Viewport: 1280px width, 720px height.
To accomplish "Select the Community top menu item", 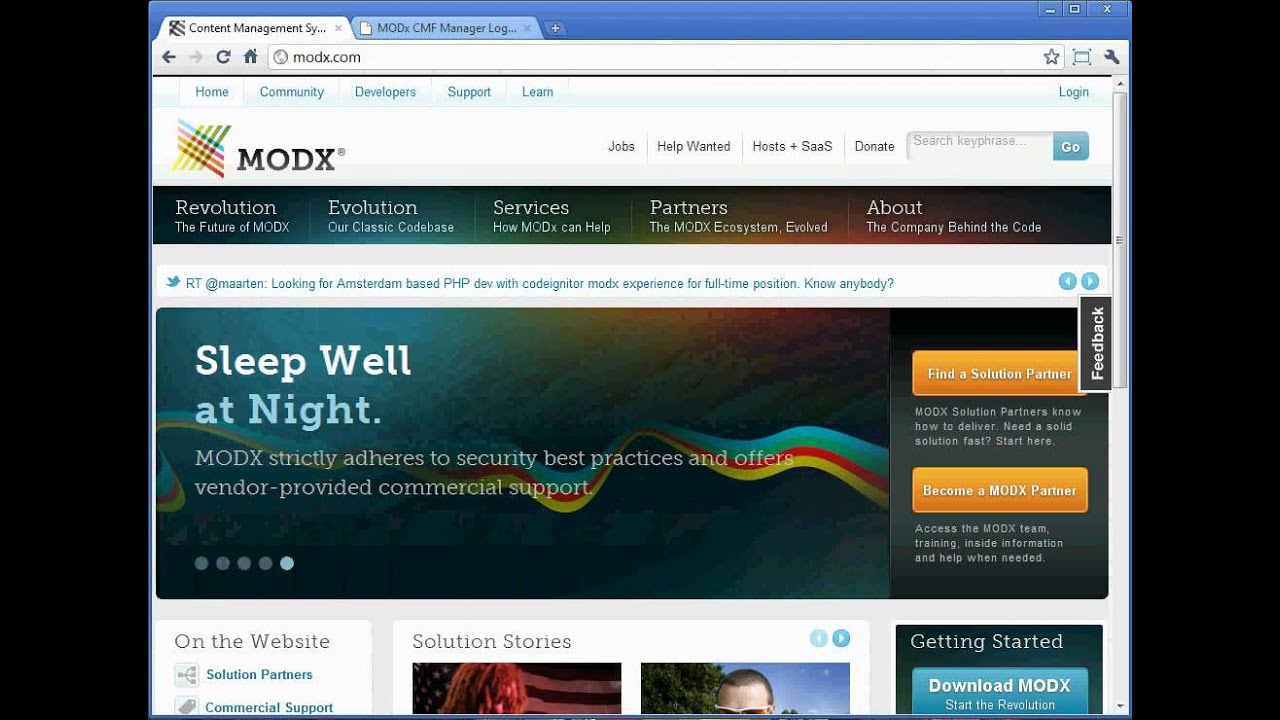I will coord(292,92).
